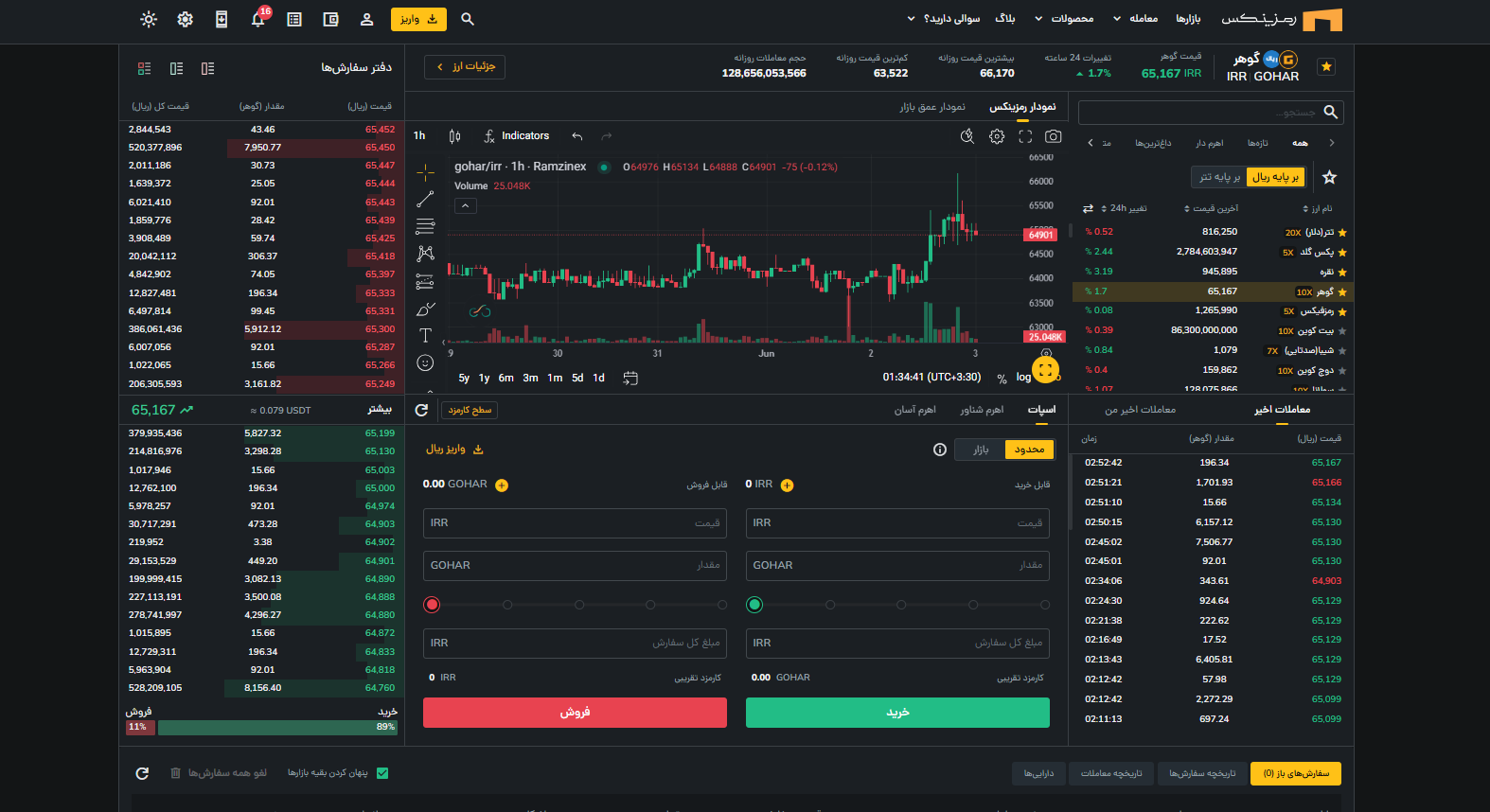
Task: Open معامله dropdown menu
Action: click(1135, 19)
